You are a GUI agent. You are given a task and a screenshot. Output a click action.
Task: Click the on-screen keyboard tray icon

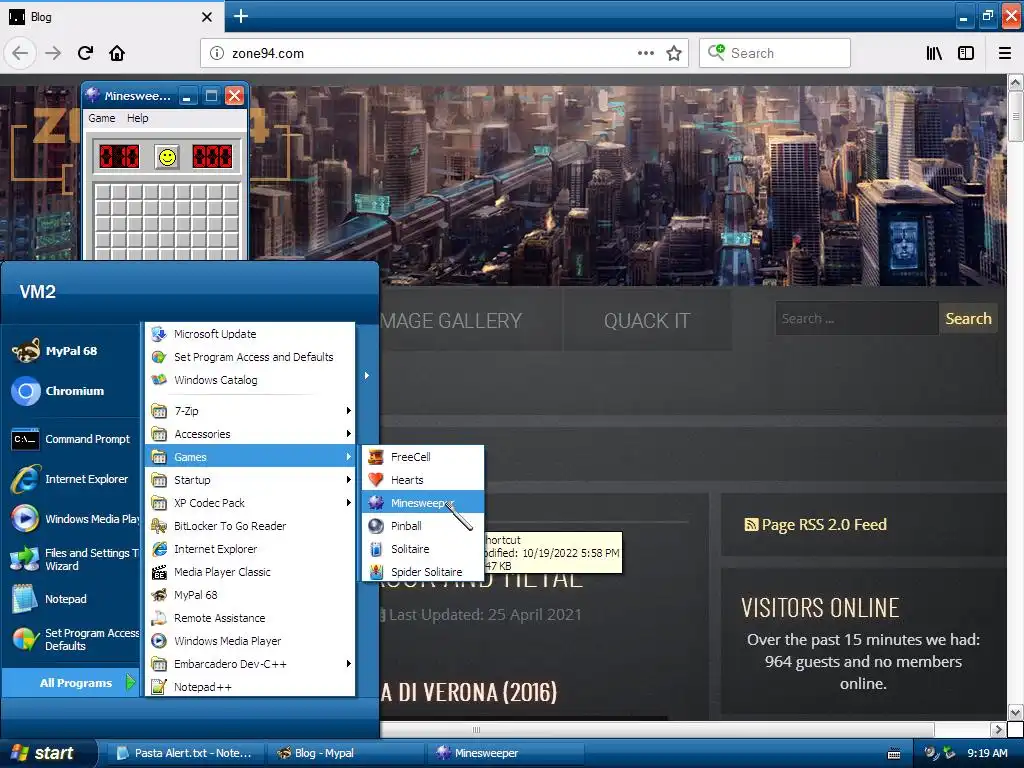tap(894, 754)
